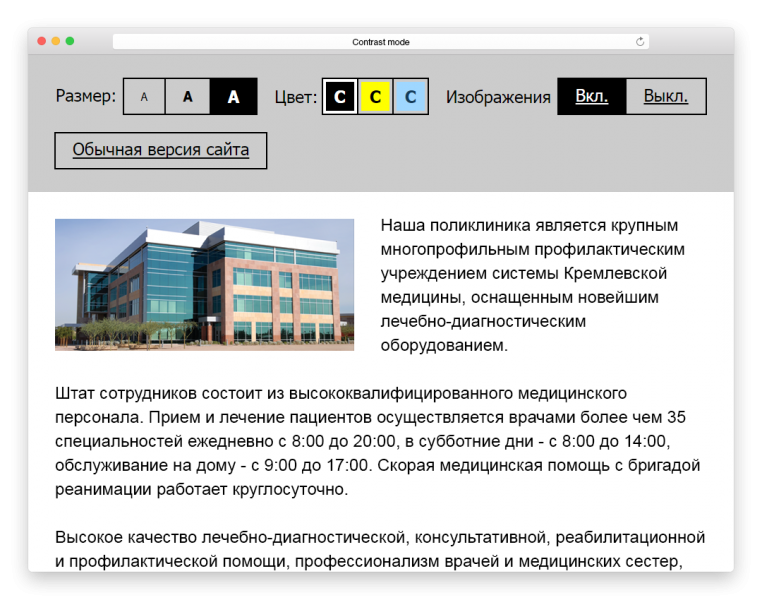Screen dimensions: 762x600
Task: Click the Размер: label
Action: click(85, 97)
